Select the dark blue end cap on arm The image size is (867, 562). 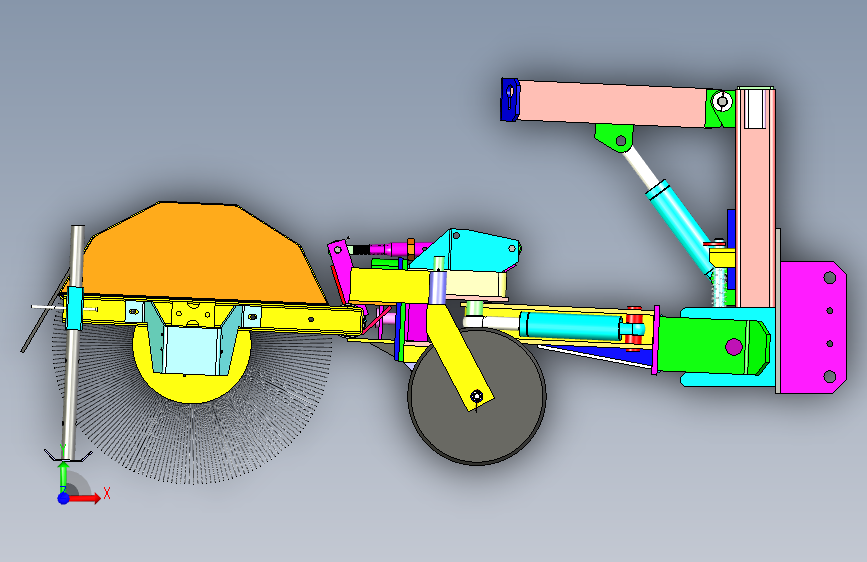[510, 100]
